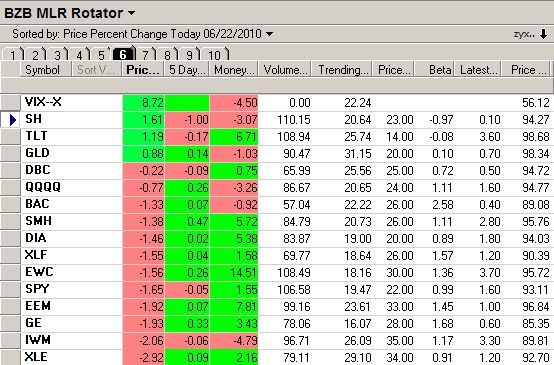Click the Trending... column header
Viewport: 554px width, 365px height.
(x=343, y=69)
